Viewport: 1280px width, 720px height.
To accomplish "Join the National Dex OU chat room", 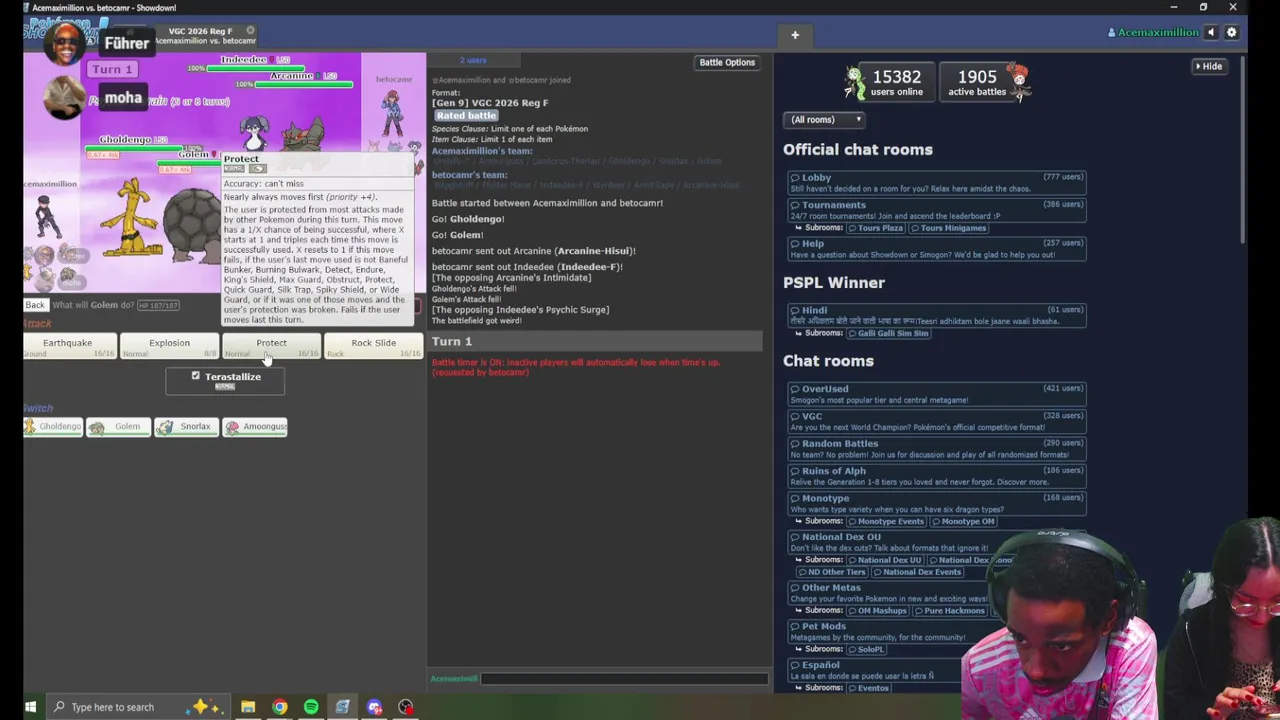I will (x=936, y=542).
